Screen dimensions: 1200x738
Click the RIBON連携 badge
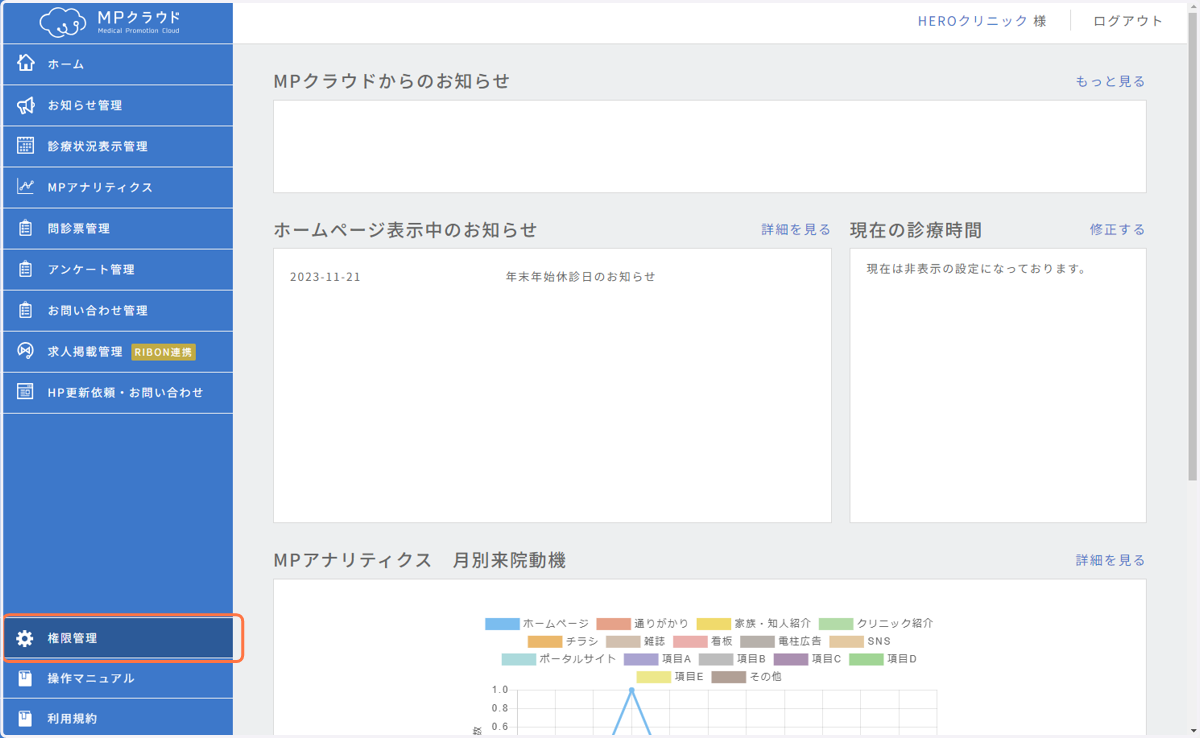[164, 352]
